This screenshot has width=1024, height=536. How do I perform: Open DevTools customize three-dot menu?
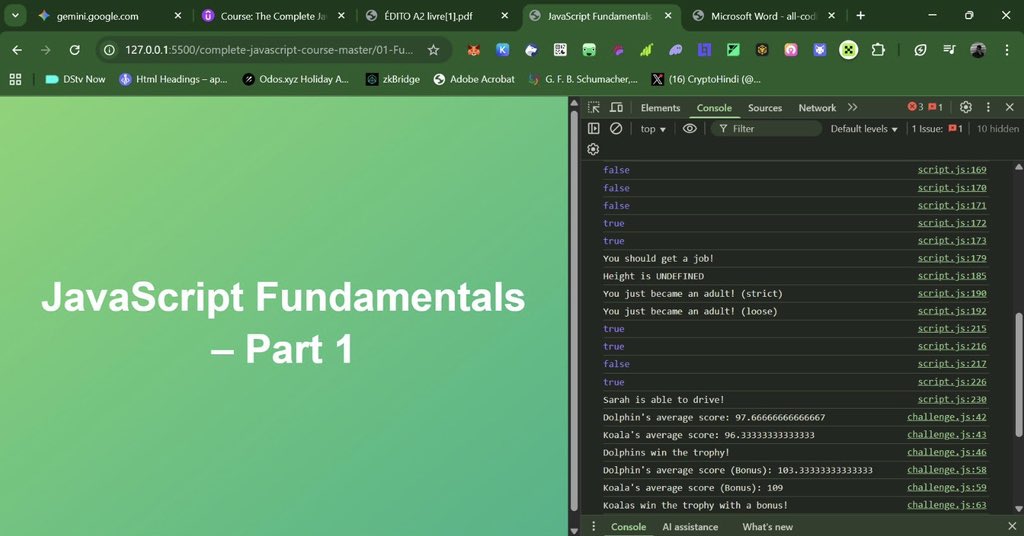[988, 107]
